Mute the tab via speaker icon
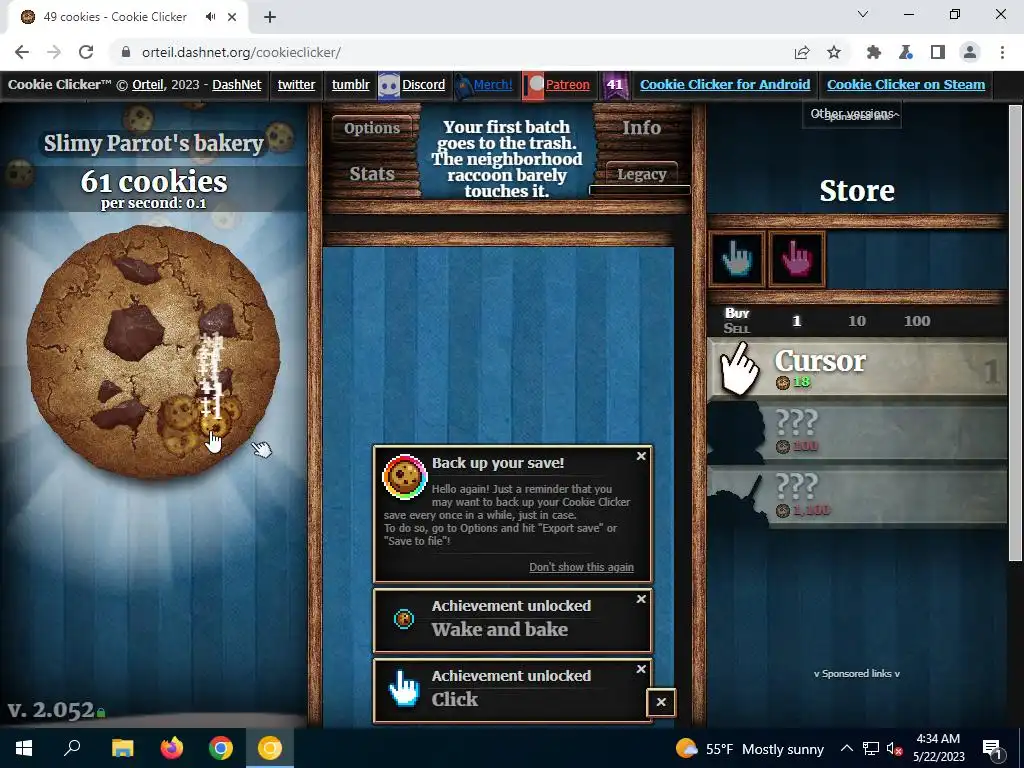Image resolution: width=1024 pixels, height=768 pixels. (210, 17)
